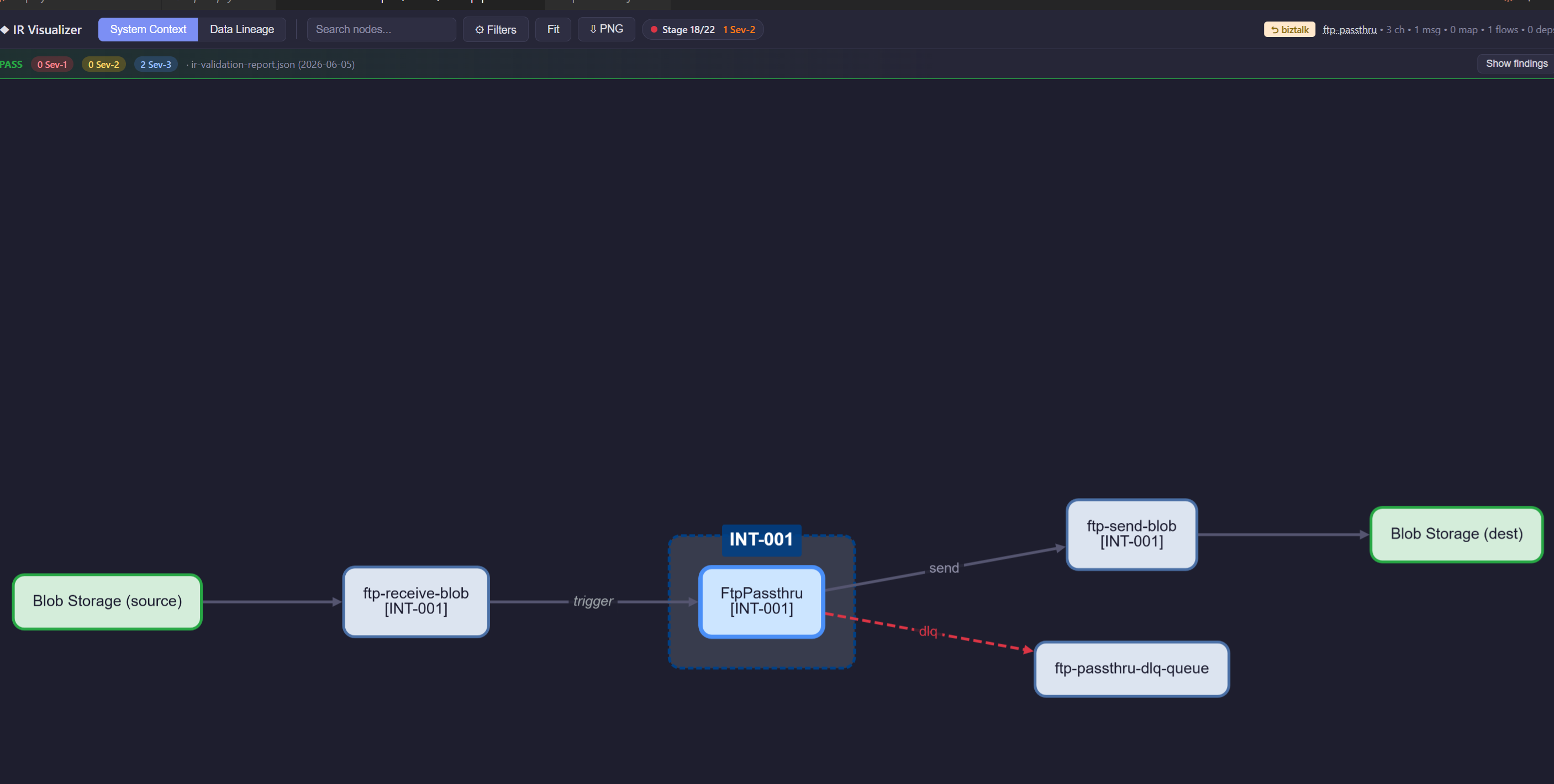The height and width of the screenshot is (784, 1554).
Task: Click the red dlq edge label
Action: [x=928, y=631]
